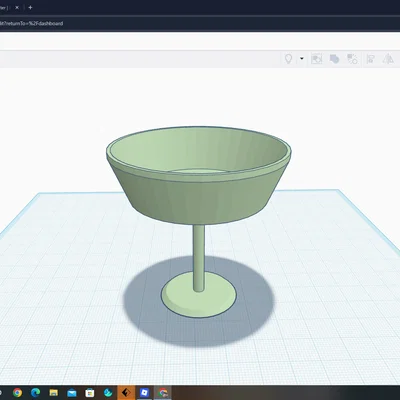
Task: Close the current browser tab
Action: tap(17, 7)
